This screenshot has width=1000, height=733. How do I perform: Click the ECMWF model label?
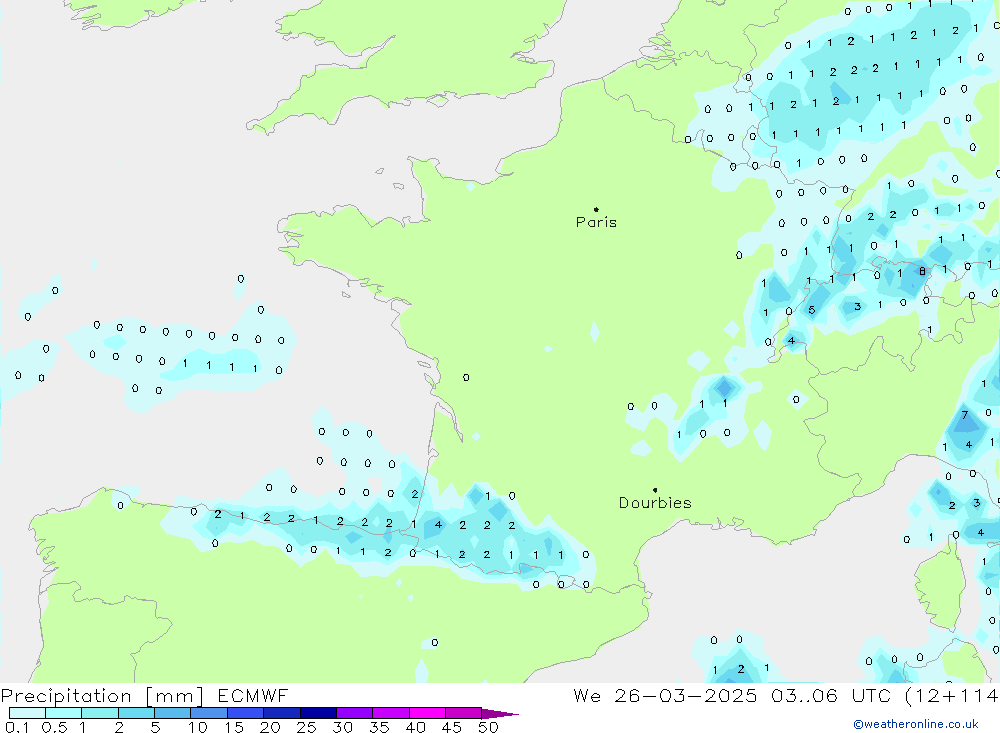point(253,696)
